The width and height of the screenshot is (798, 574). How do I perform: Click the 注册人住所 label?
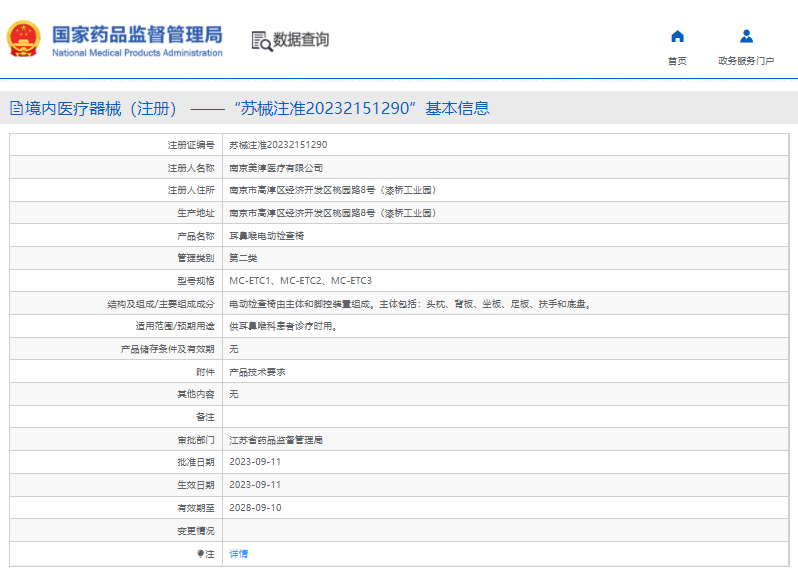191,190
